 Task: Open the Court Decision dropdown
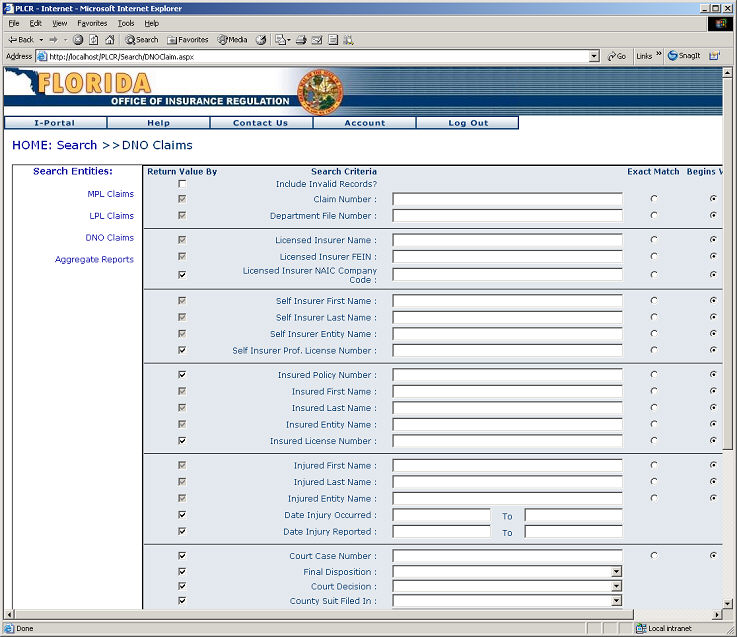click(x=616, y=587)
